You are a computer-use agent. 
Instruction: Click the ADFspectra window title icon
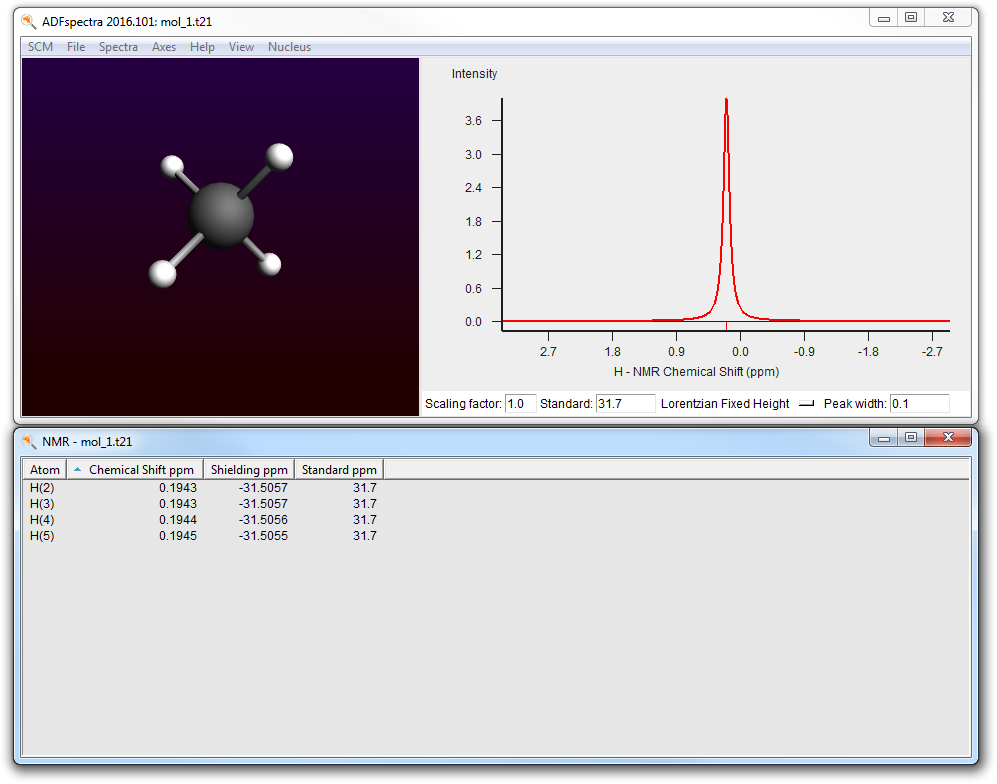(29, 22)
